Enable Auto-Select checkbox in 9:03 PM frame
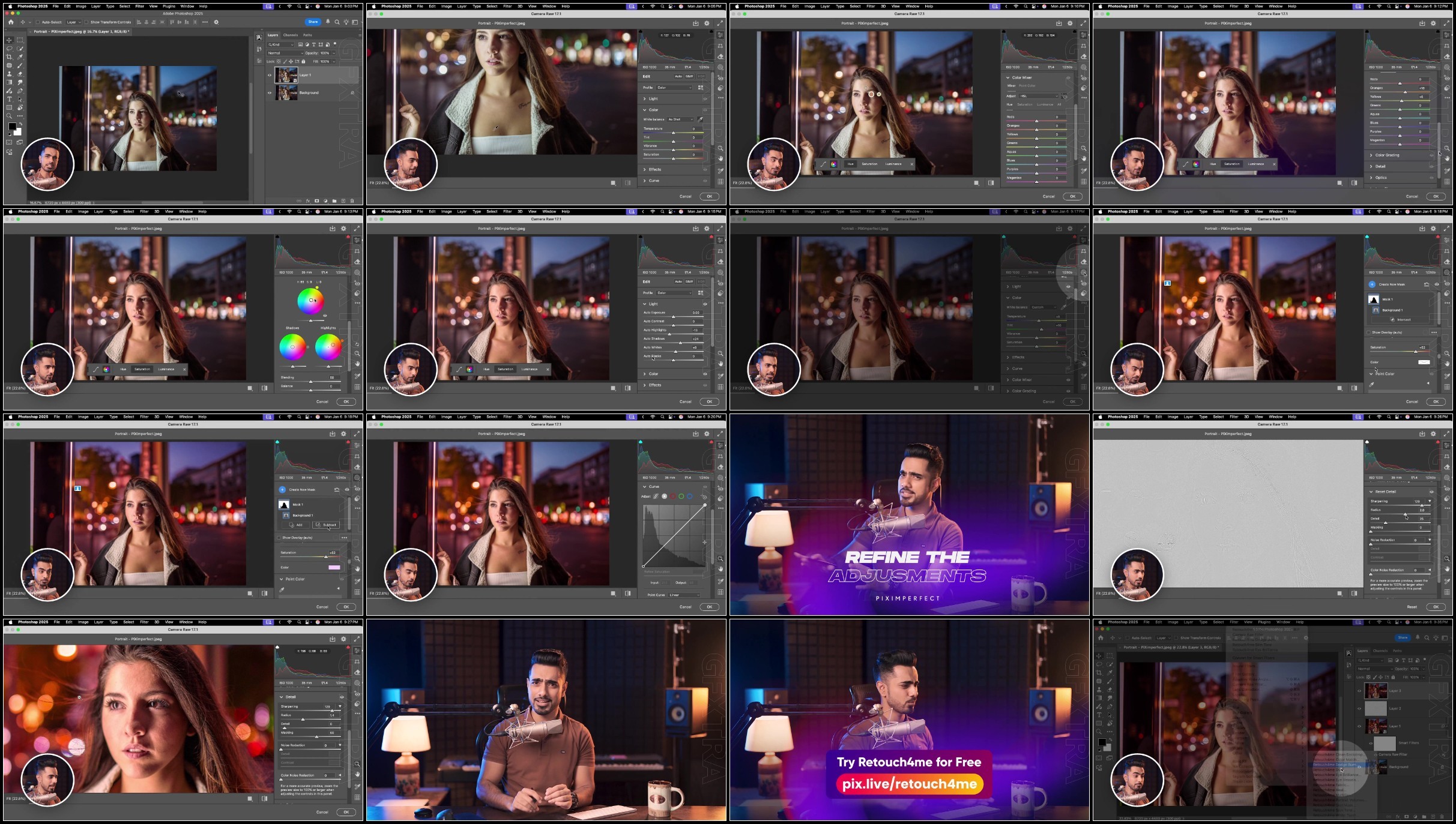 point(38,22)
